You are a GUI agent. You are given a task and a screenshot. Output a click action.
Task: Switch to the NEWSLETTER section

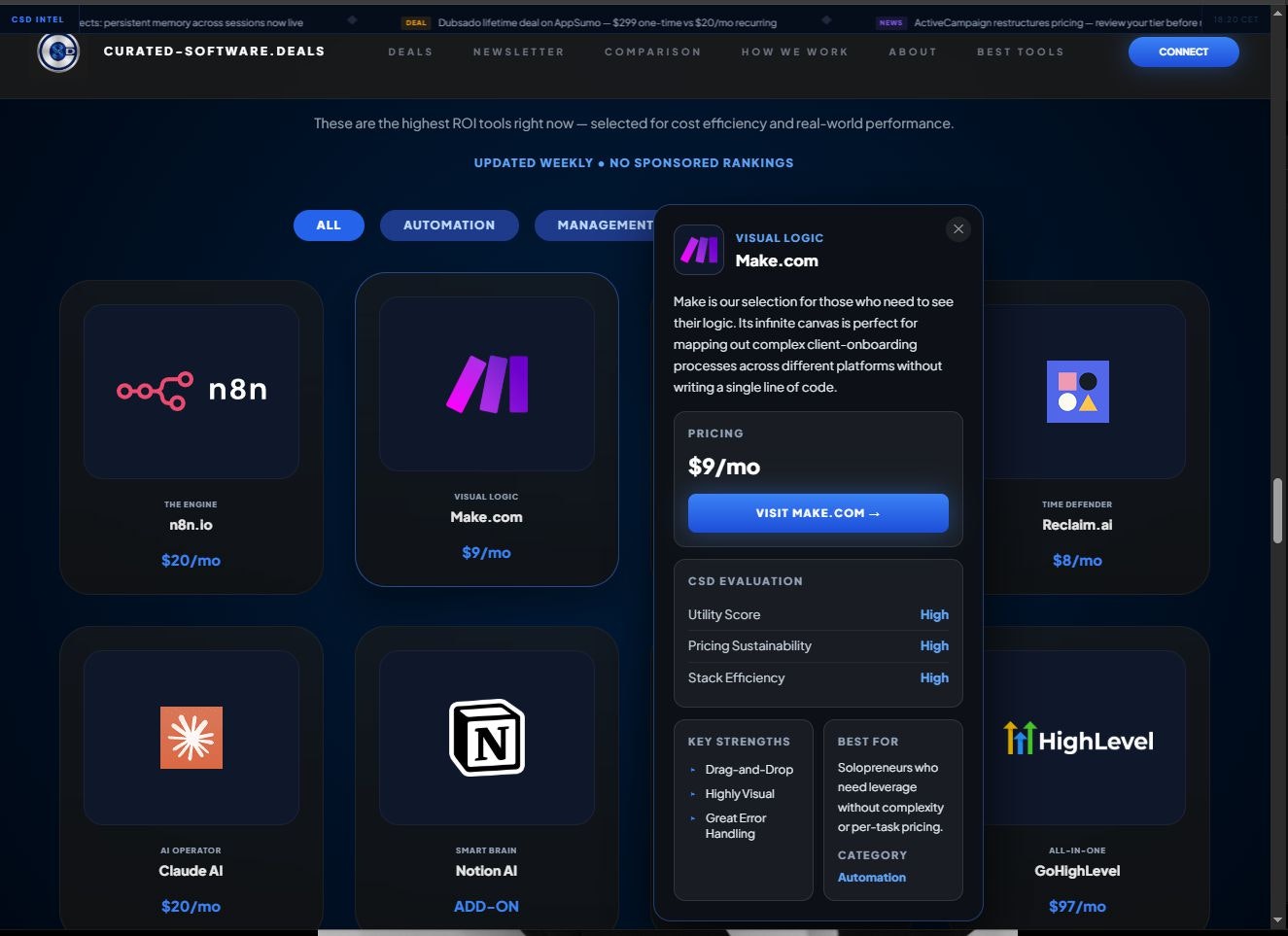click(x=518, y=52)
